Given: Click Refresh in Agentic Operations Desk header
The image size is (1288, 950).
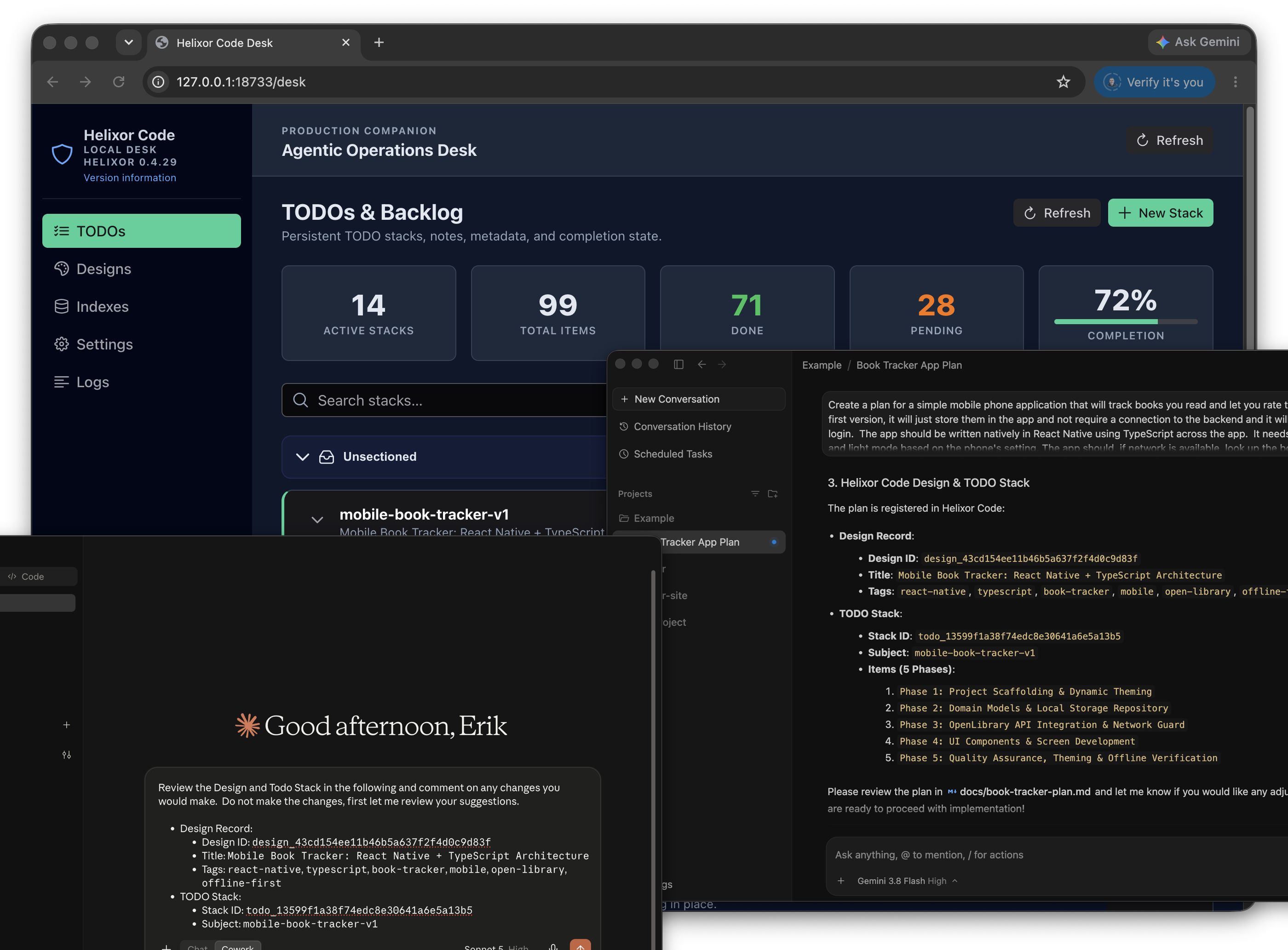Looking at the screenshot, I should tap(1169, 140).
